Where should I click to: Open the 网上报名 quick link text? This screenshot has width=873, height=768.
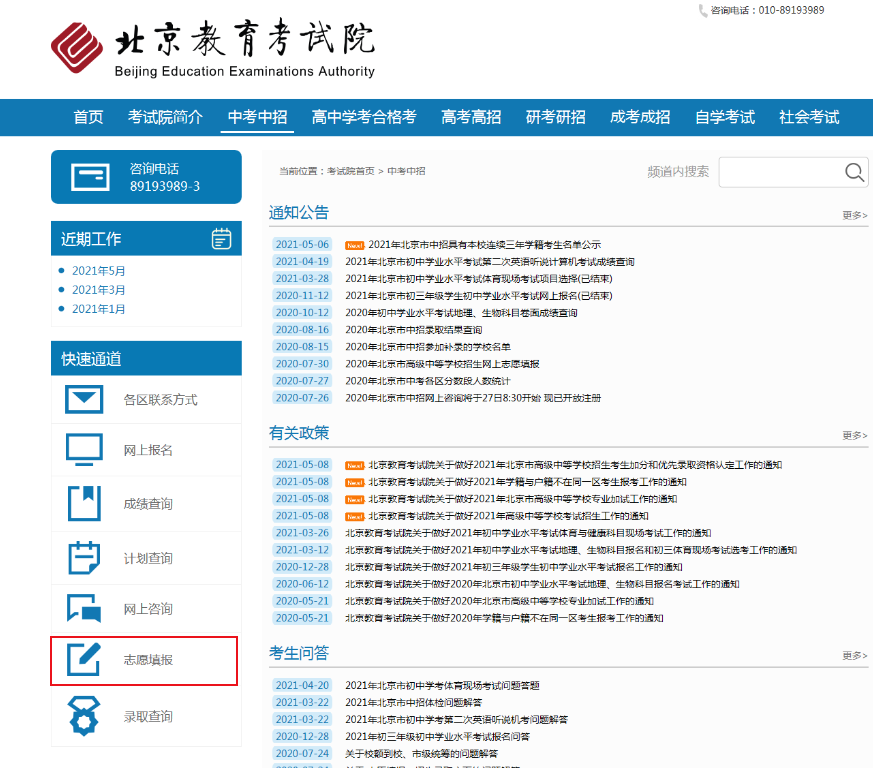point(148,450)
